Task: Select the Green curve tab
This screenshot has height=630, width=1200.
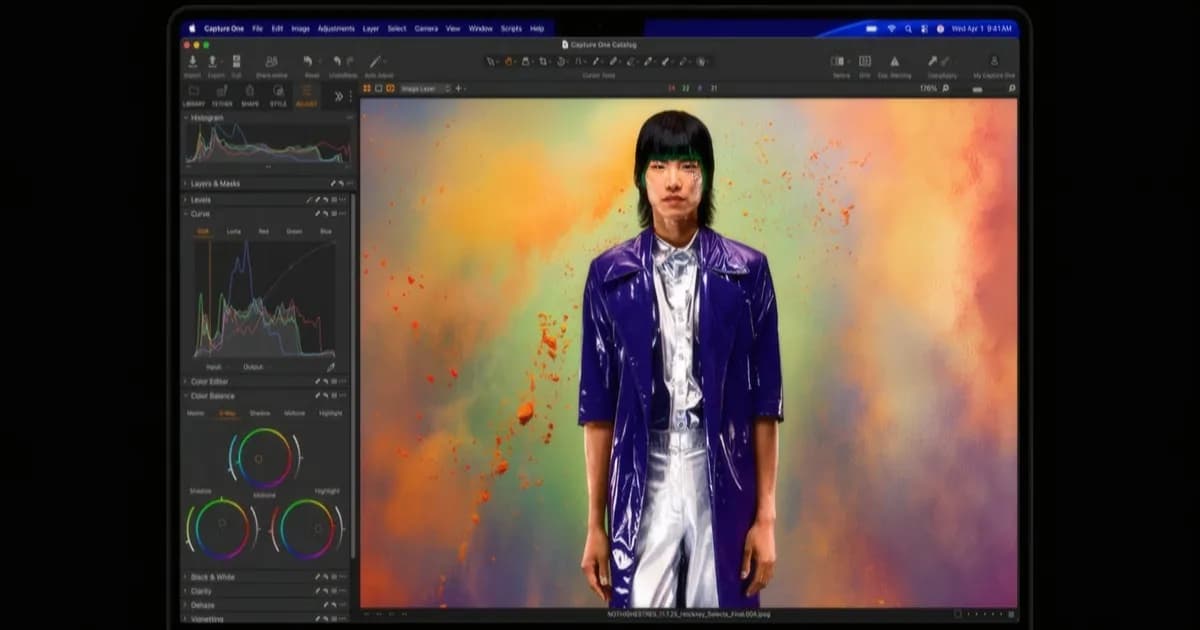Action: [x=294, y=231]
